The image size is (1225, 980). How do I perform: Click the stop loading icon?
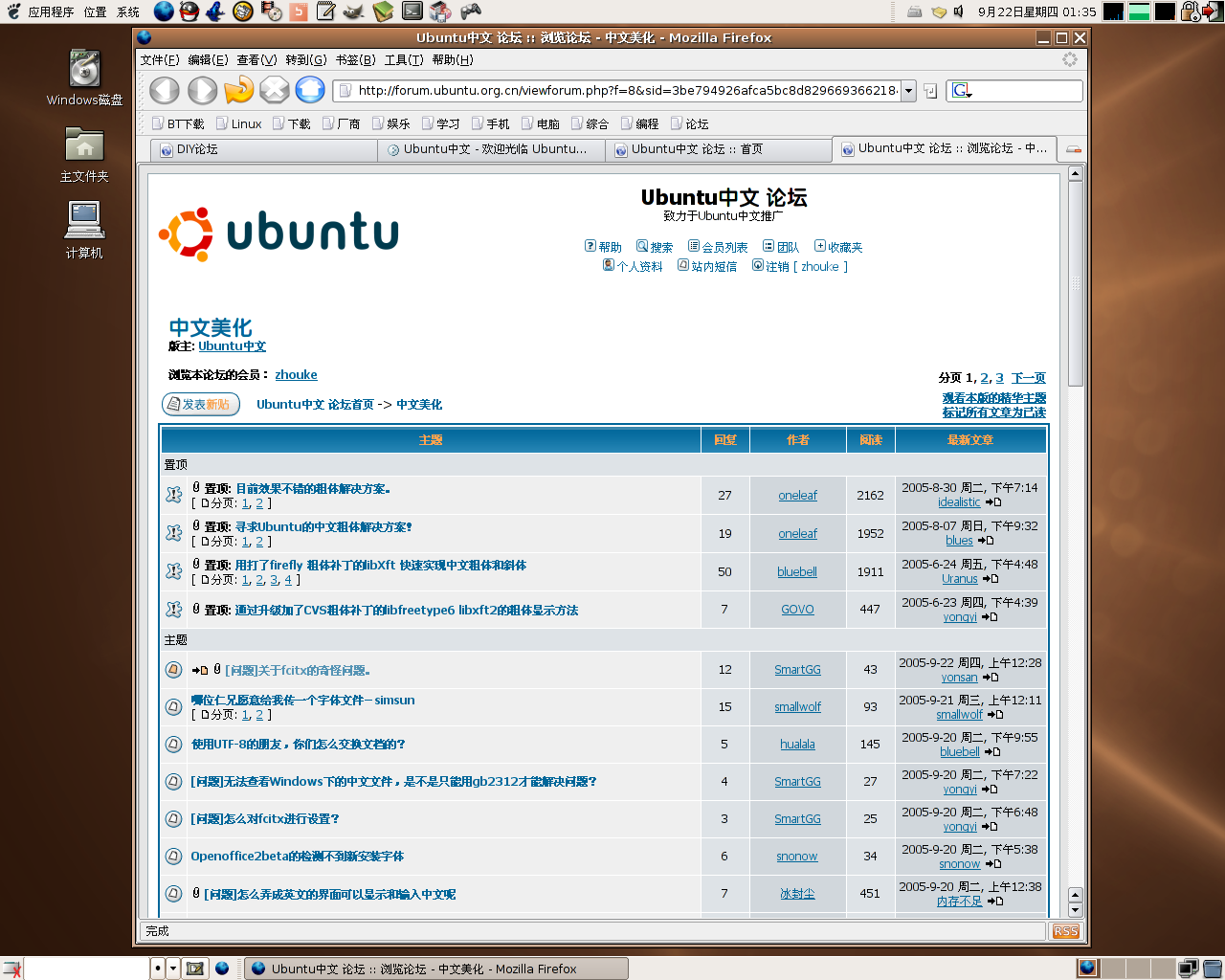(275, 90)
